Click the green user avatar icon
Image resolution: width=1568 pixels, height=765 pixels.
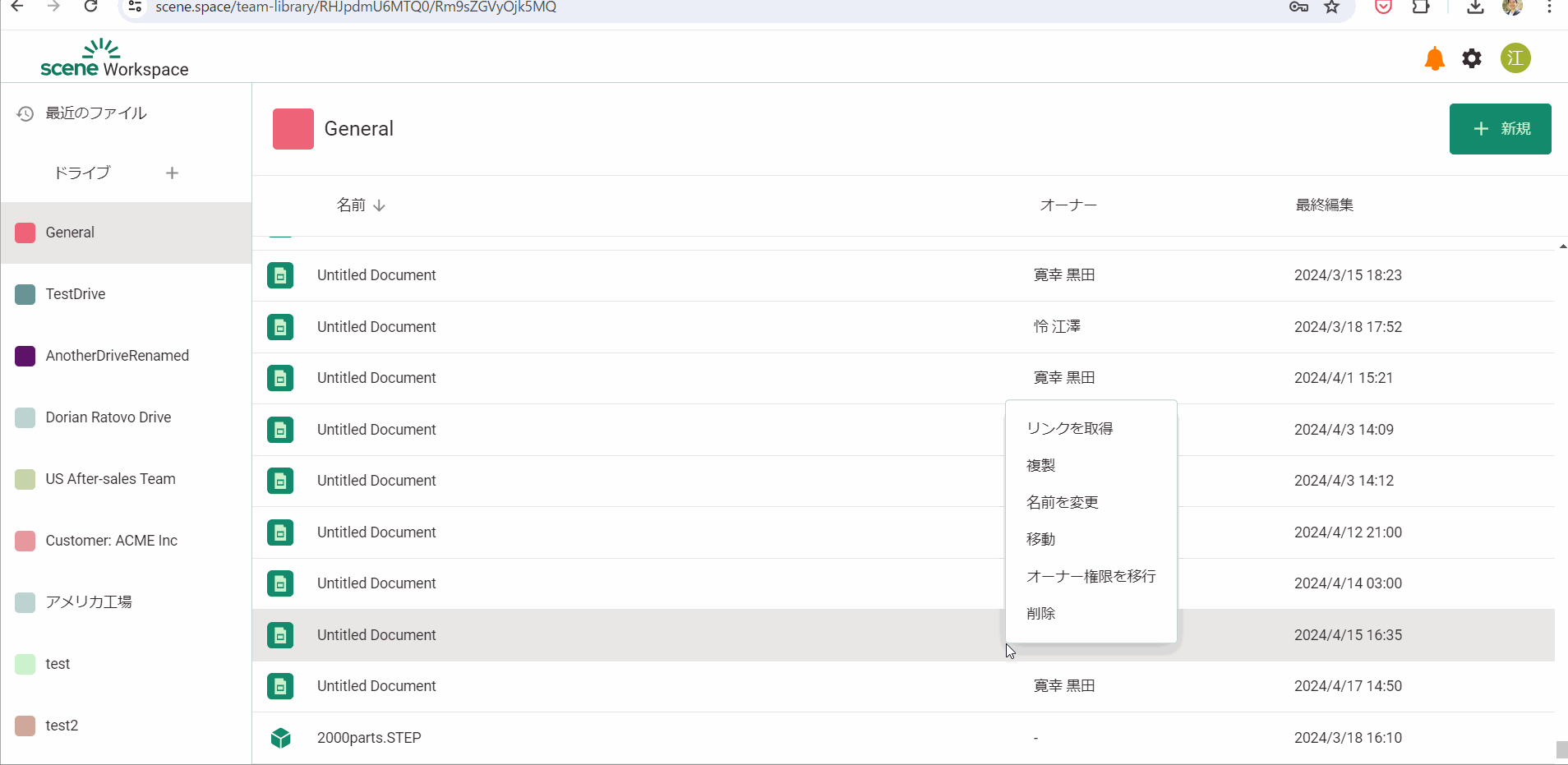pyautogui.click(x=1515, y=58)
